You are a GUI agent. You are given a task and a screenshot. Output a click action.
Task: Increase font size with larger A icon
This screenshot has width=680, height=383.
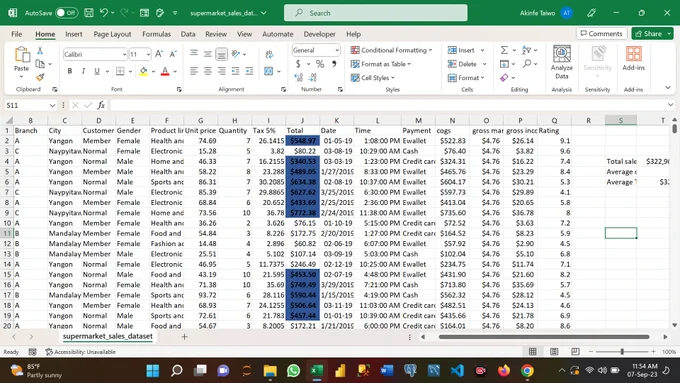(x=159, y=54)
